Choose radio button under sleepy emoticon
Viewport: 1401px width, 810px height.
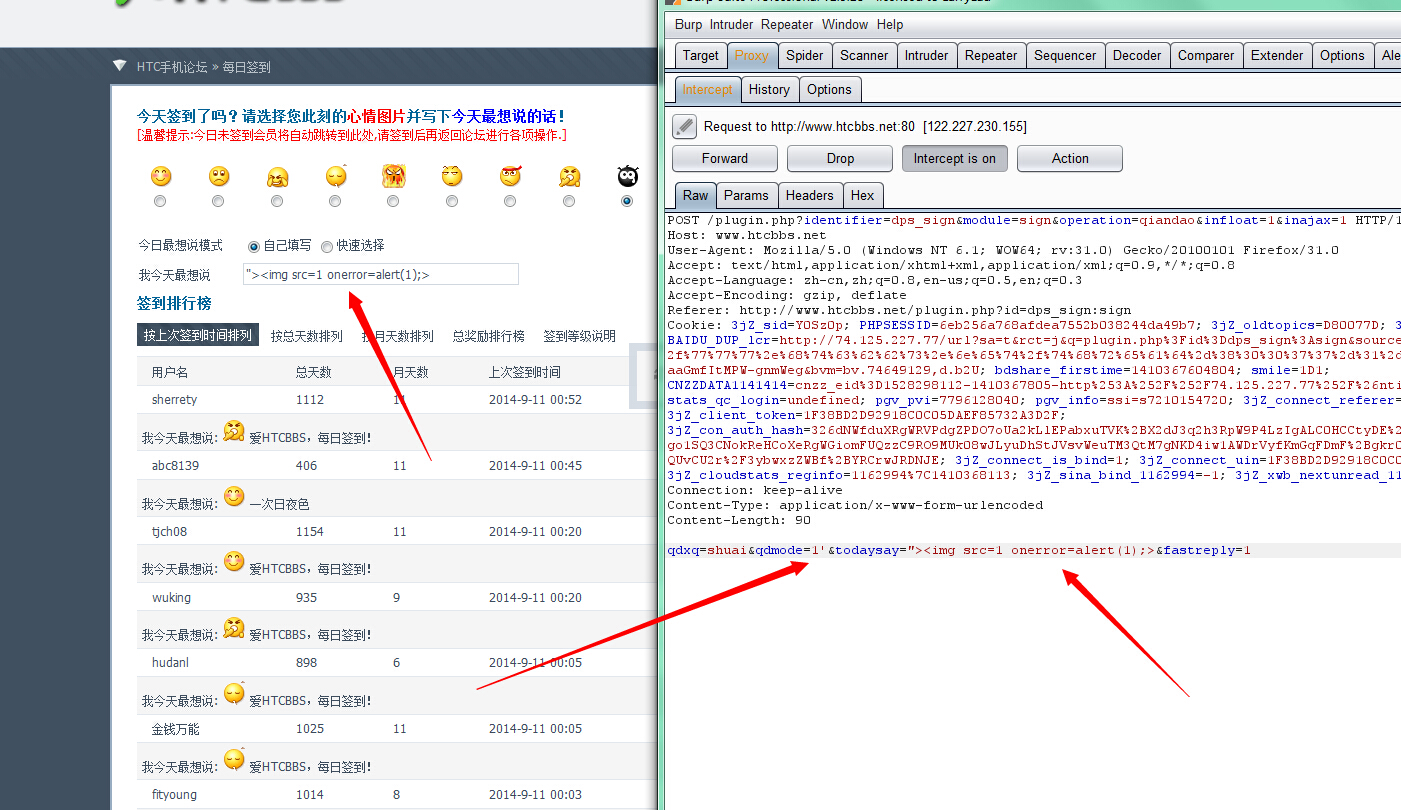(335, 201)
